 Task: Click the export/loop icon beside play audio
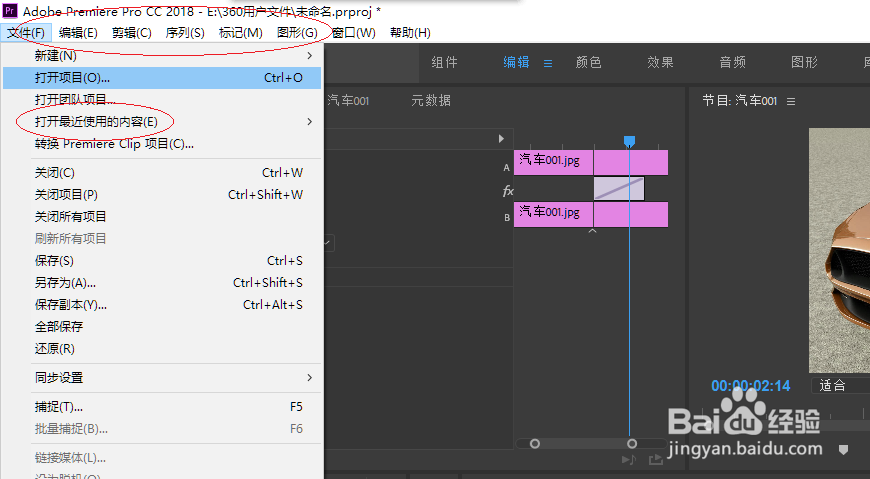(656, 459)
